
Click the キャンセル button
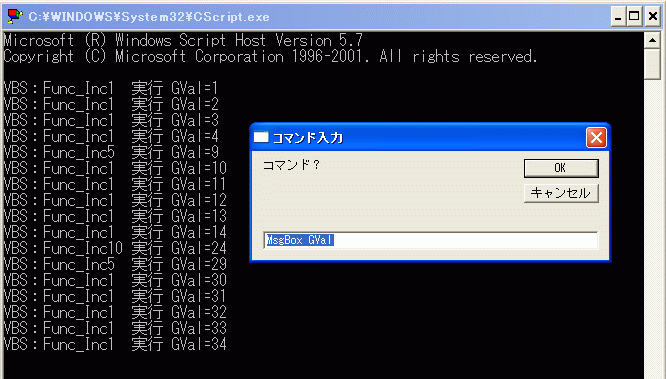(561, 193)
